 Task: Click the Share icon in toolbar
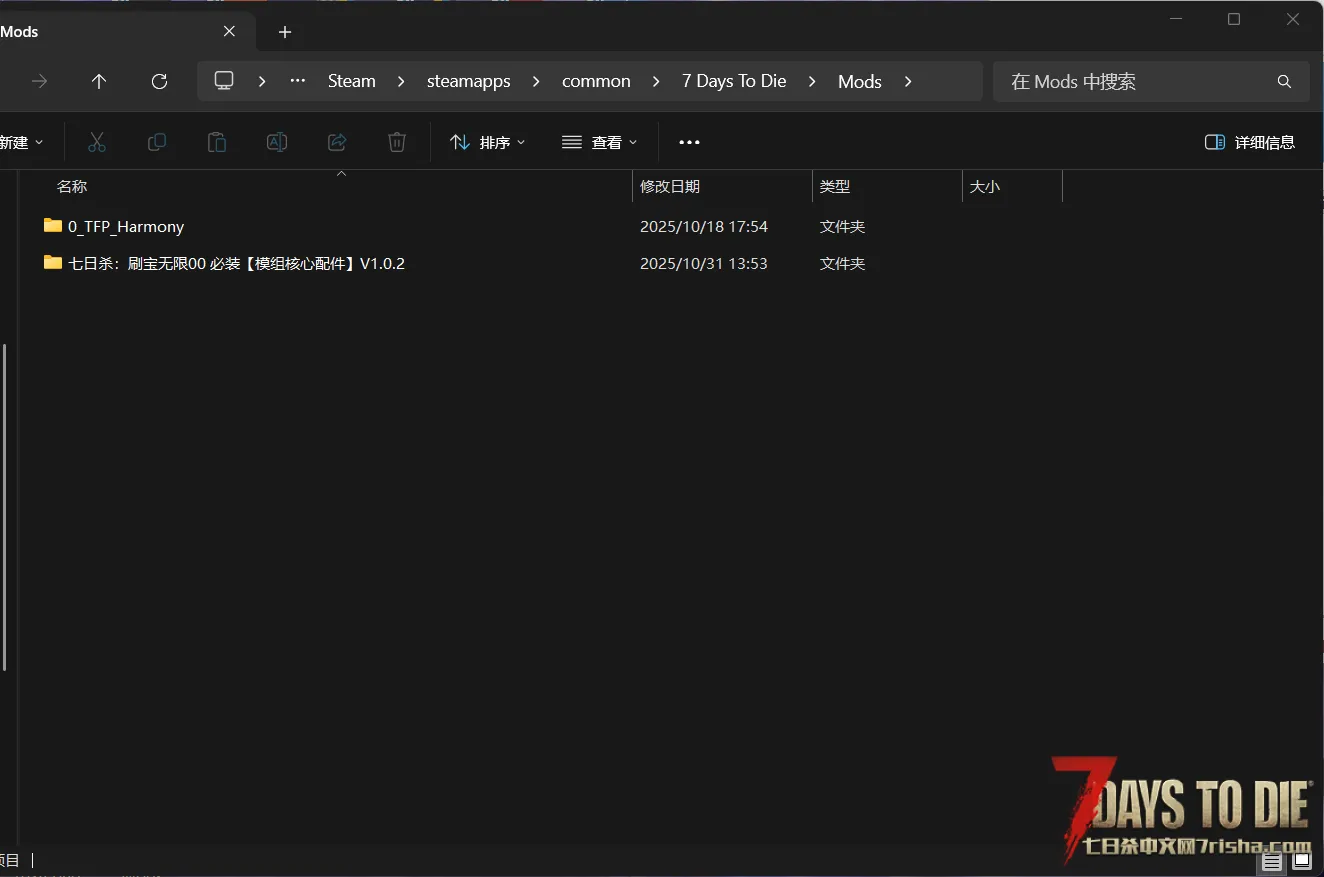pyautogui.click(x=337, y=142)
